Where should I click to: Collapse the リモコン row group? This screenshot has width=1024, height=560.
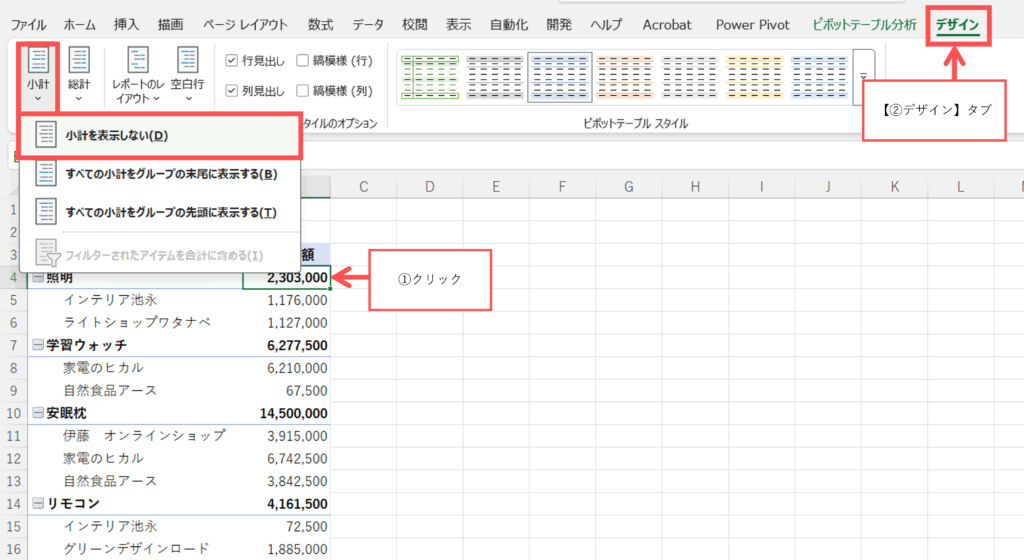pyautogui.click(x=37, y=503)
